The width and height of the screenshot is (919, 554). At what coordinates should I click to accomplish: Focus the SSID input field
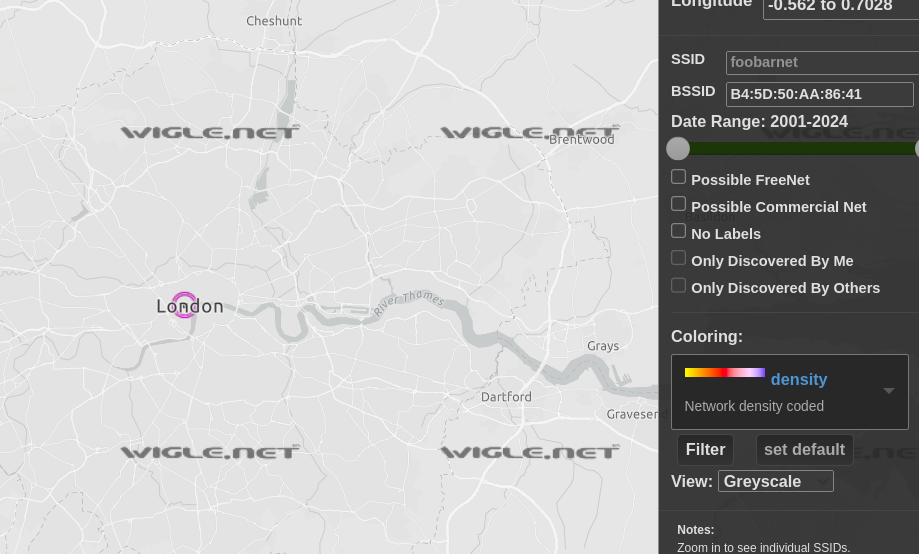(821, 62)
